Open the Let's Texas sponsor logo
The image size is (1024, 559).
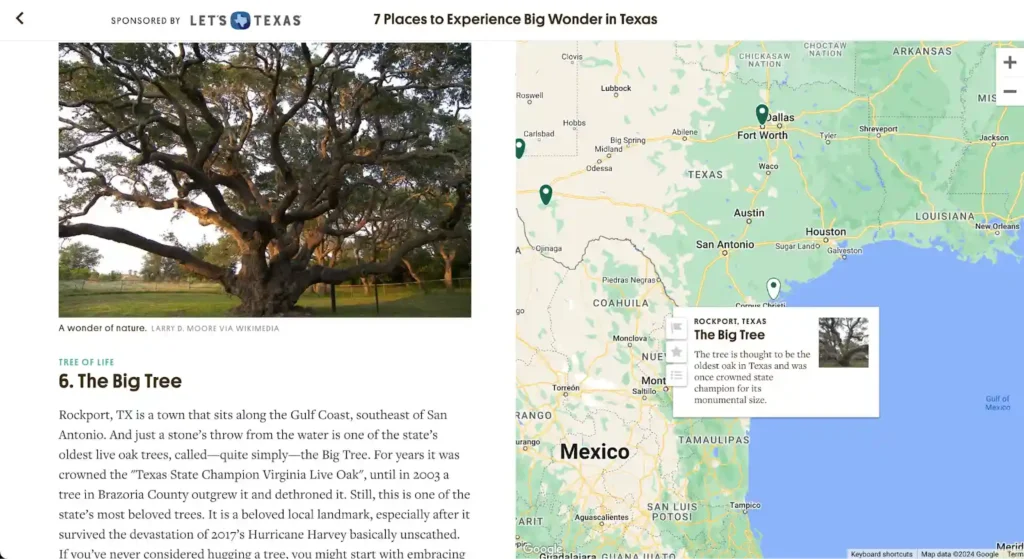coord(251,20)
